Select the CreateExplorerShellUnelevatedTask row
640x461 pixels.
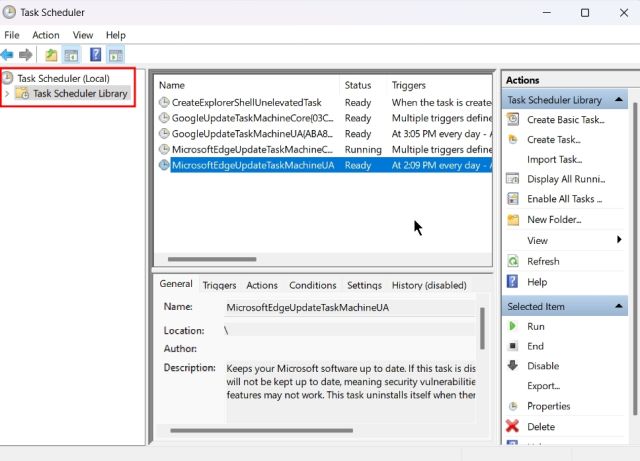(x=246, y=102)
